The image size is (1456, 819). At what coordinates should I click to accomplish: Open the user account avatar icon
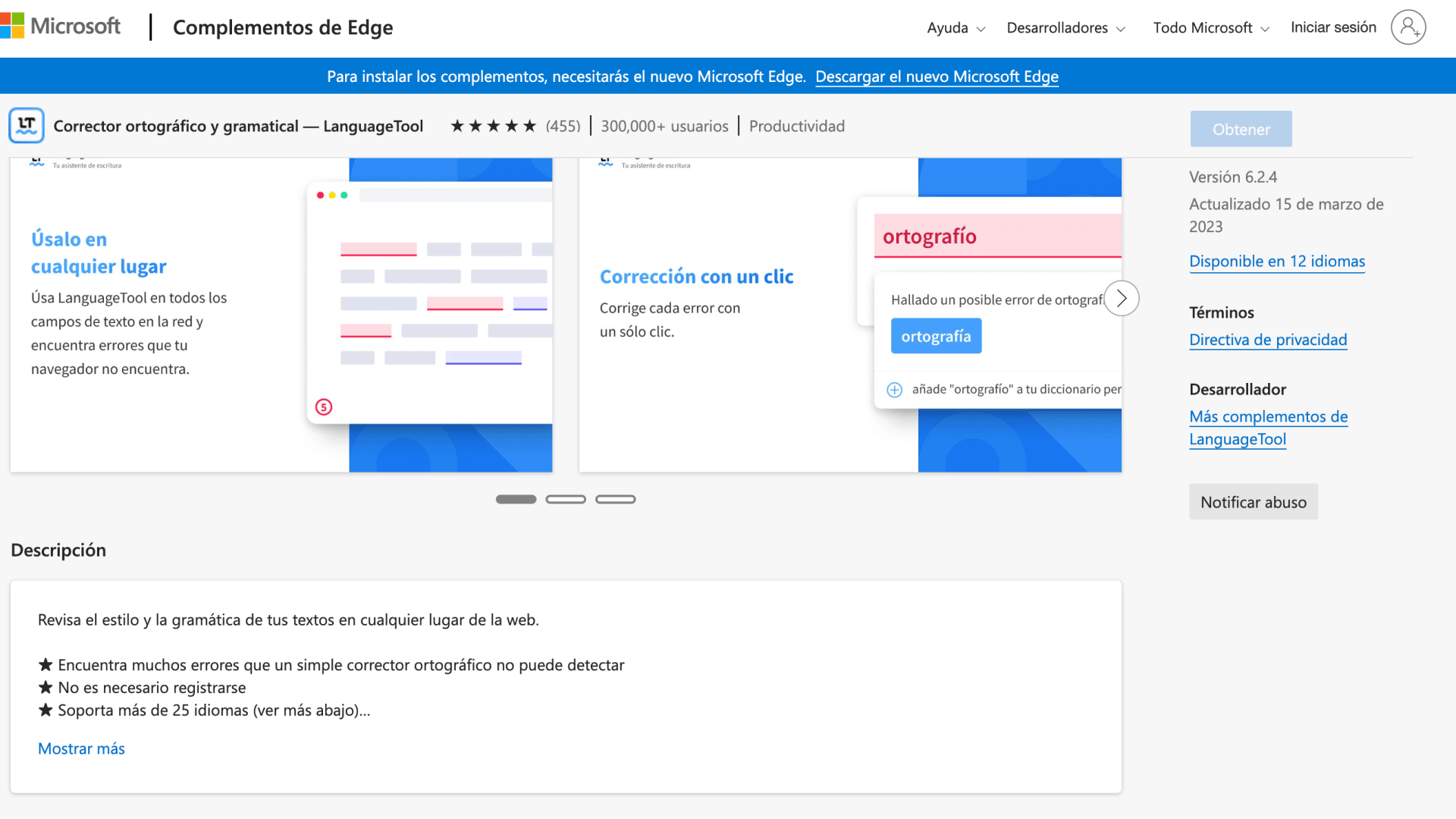(x=1408, y=27)
